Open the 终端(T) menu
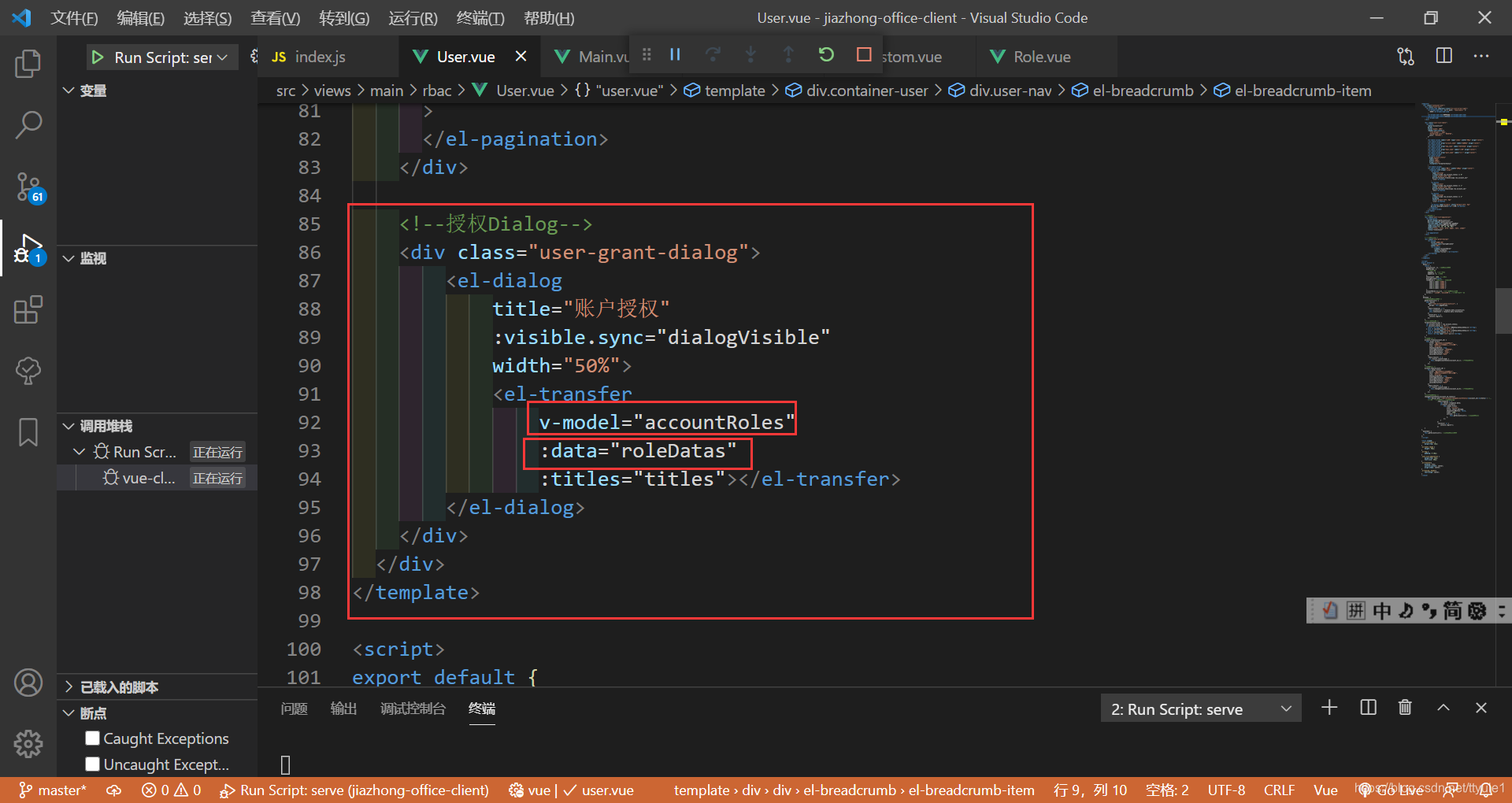 480,17
